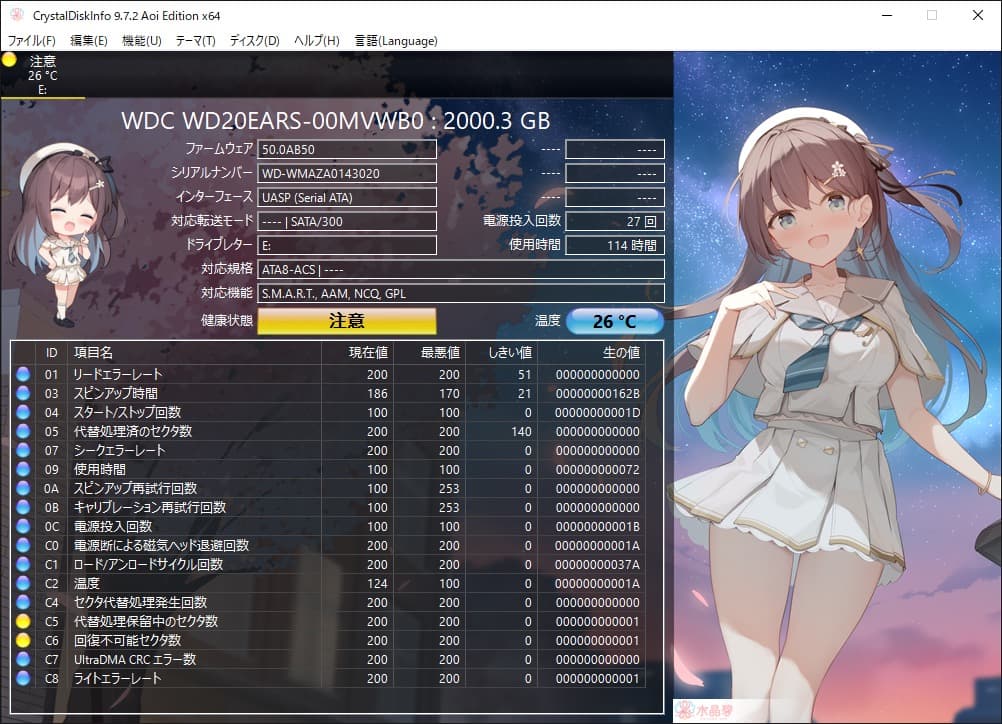Click the blue status icon for attribute 05
The image size is (1002, 724).
point(23,431)
